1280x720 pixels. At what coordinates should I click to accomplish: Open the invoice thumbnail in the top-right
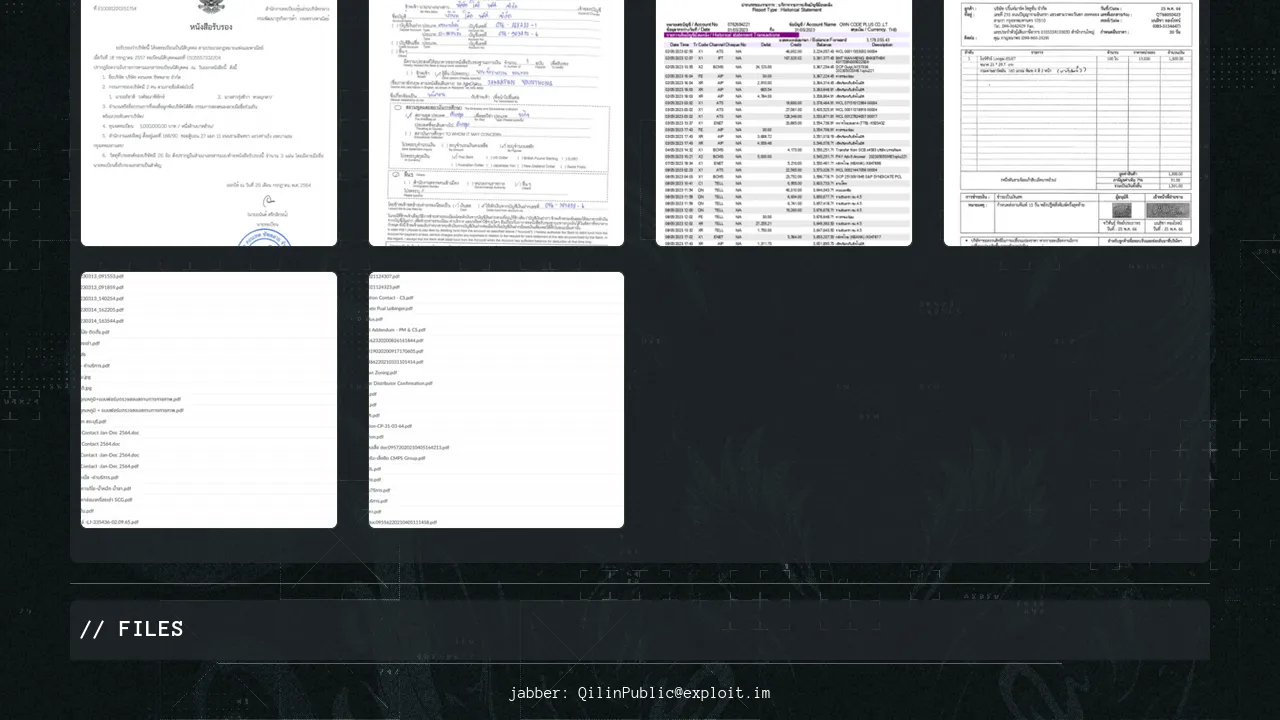(1071, 120)
